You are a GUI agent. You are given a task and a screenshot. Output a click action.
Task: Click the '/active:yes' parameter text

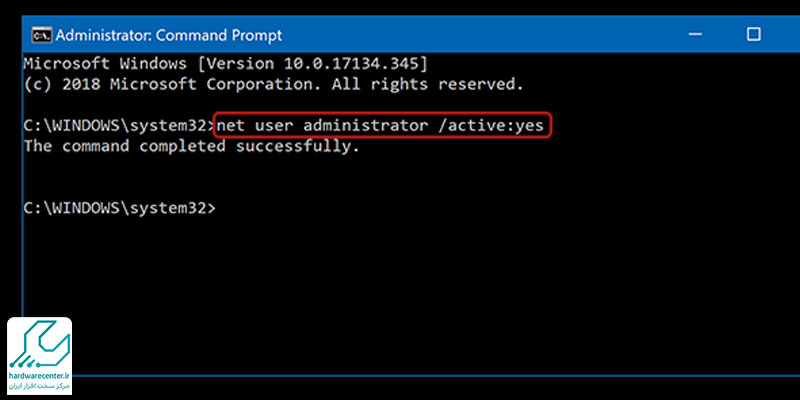(x=491, y=126)
